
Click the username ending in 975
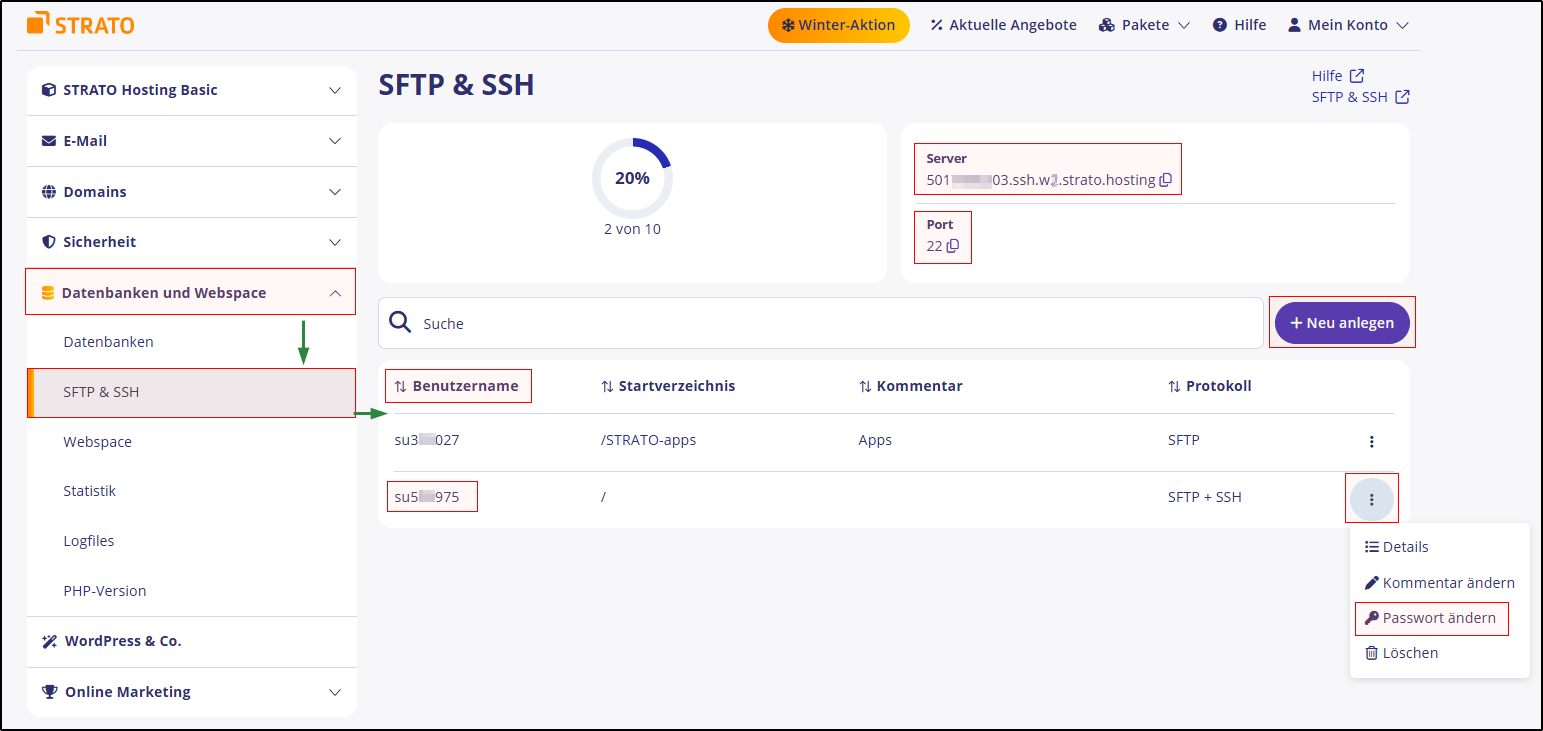[x=427, y=497]
